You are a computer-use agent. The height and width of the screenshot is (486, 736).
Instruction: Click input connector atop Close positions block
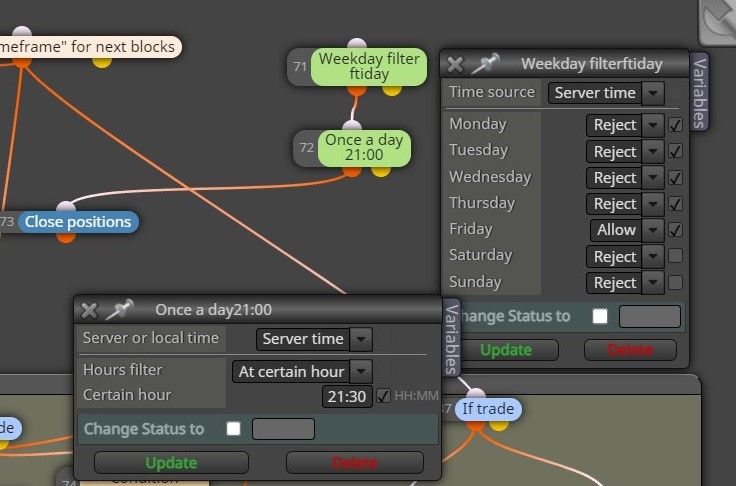pos(66,208)
